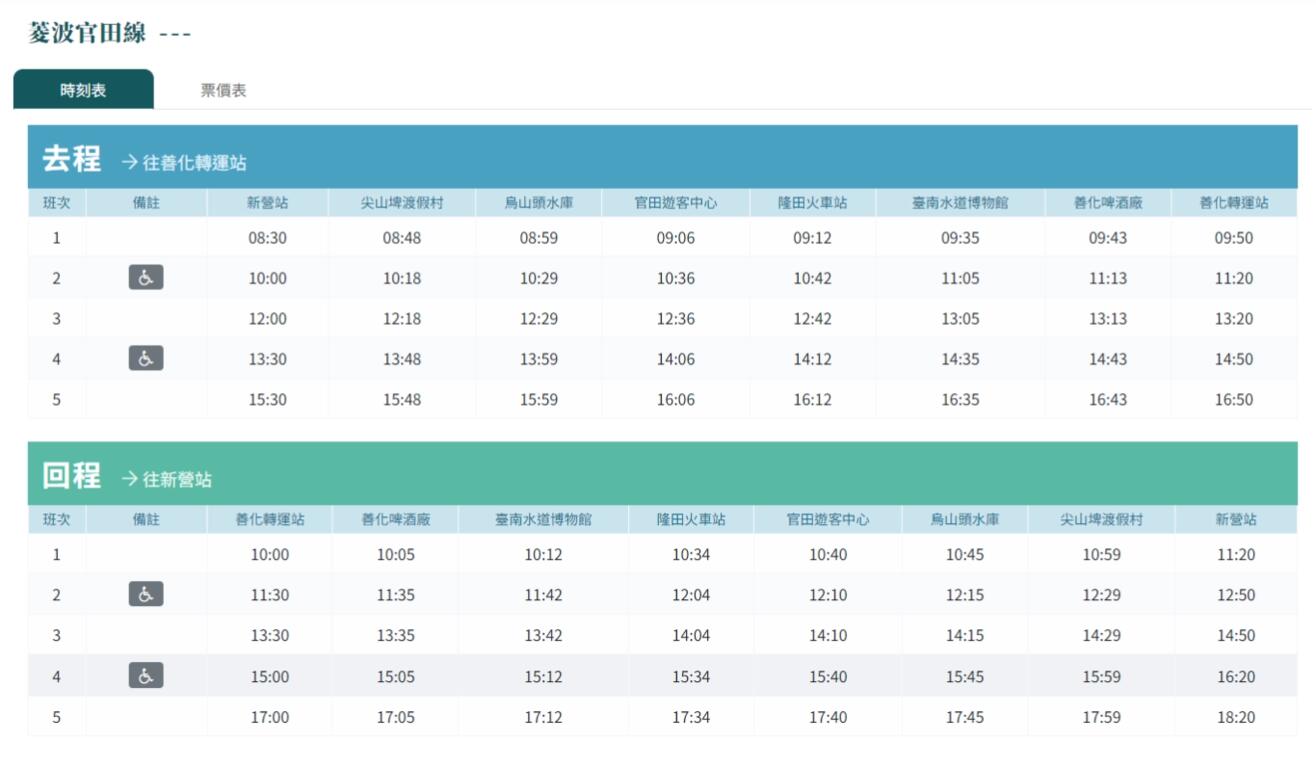Select 臺南水道博物館 column header in return table
The width and height of the screenshot is (1316, 768).
point(543,520)
